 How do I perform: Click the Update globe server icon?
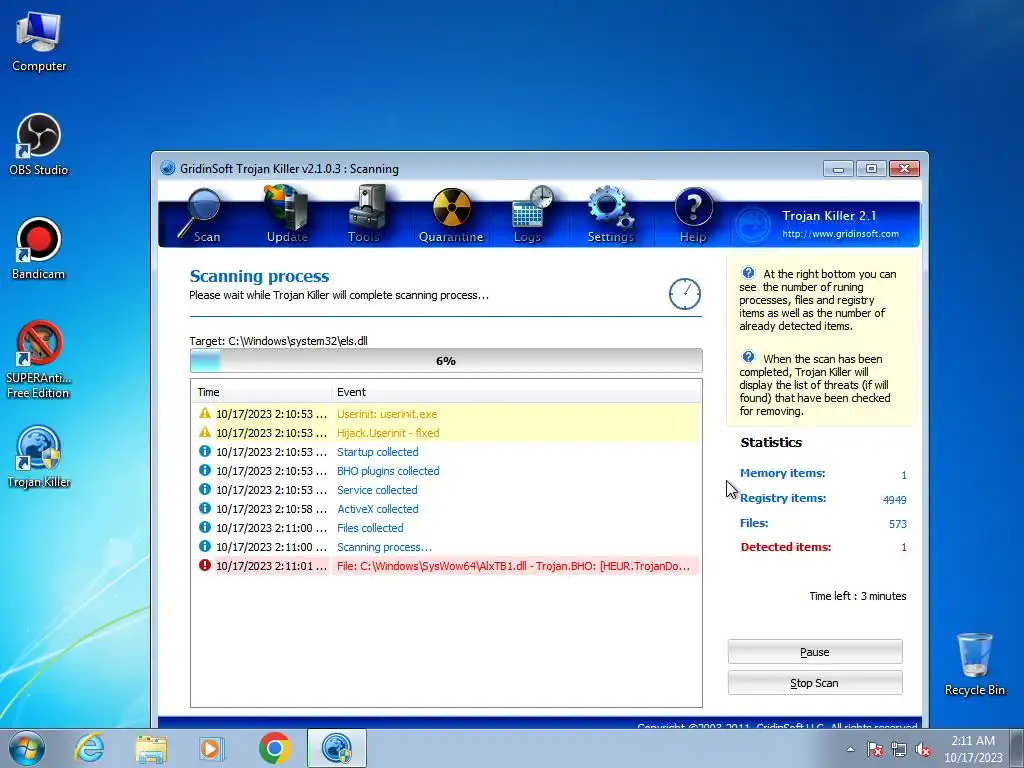(x=286, y=215)
